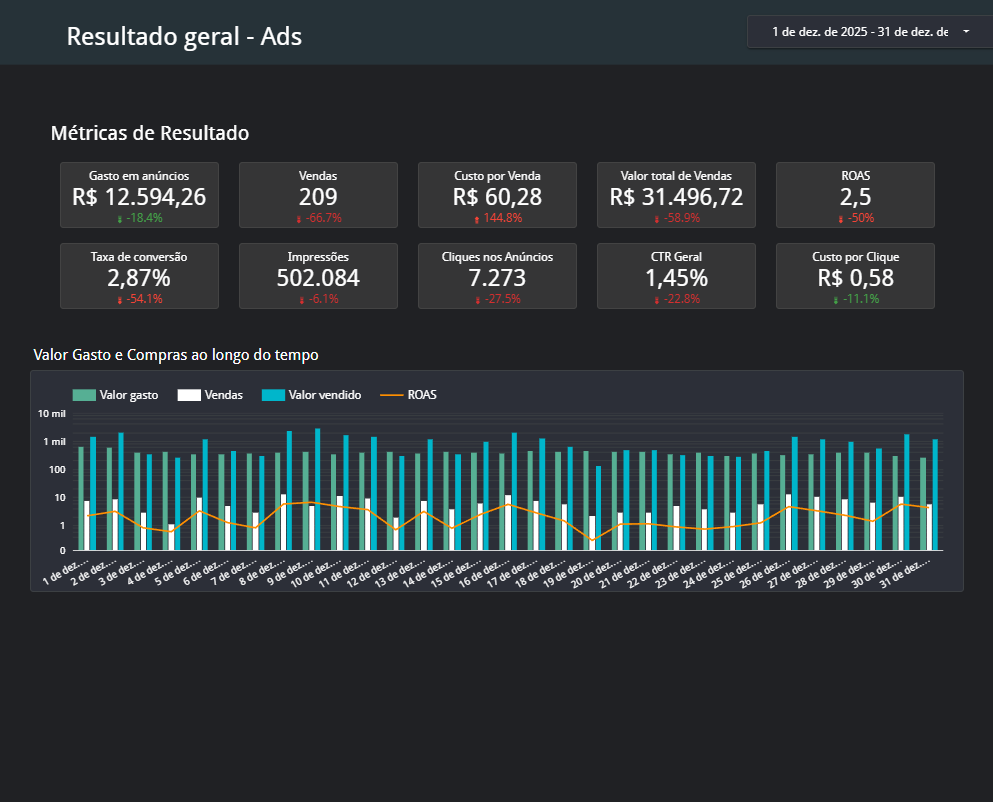The image size is (993, 802).
Task: Click the green down arrow by -18.4%
Action: coord(120,219)
